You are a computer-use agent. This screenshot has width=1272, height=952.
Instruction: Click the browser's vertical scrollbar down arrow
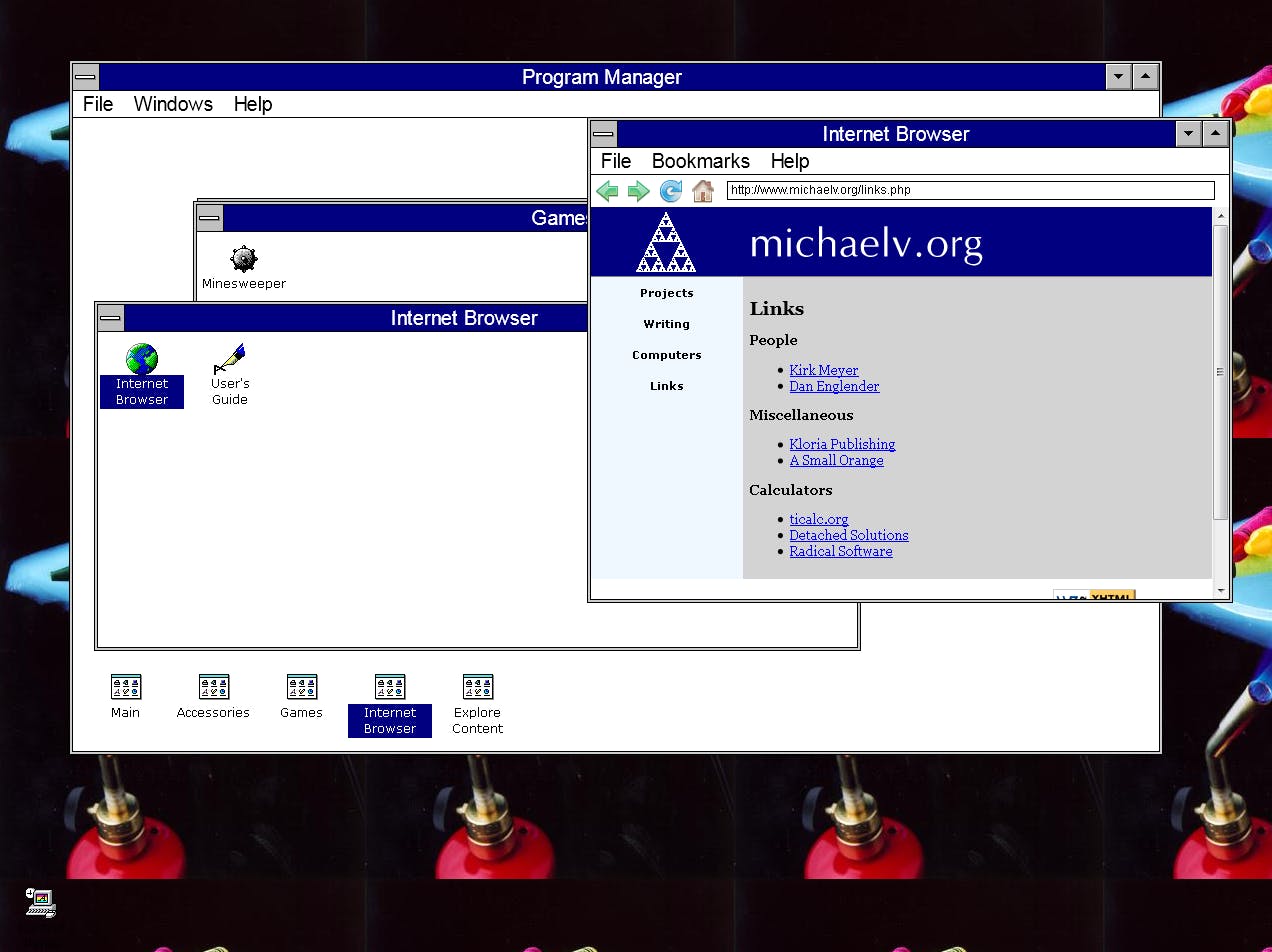point(1220,591)
